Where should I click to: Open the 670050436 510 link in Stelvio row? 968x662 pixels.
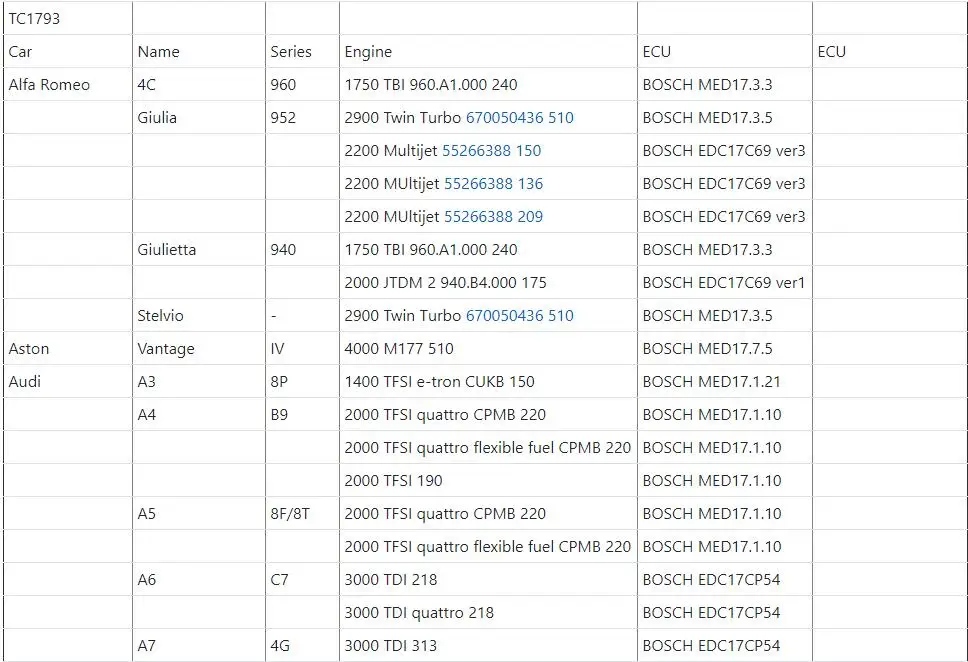(x=519, y=316)
